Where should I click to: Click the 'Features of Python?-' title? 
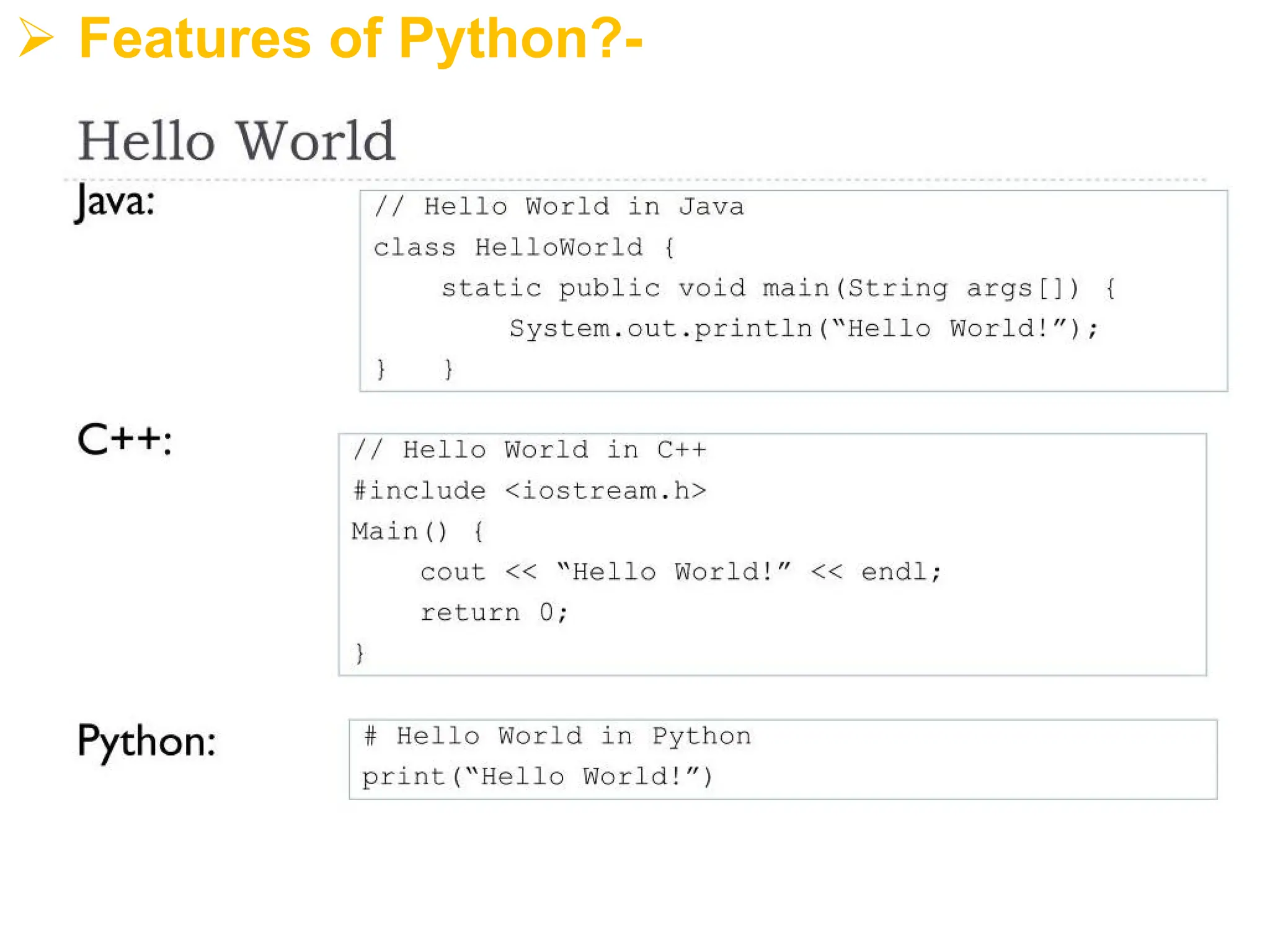tap(361, 40)
